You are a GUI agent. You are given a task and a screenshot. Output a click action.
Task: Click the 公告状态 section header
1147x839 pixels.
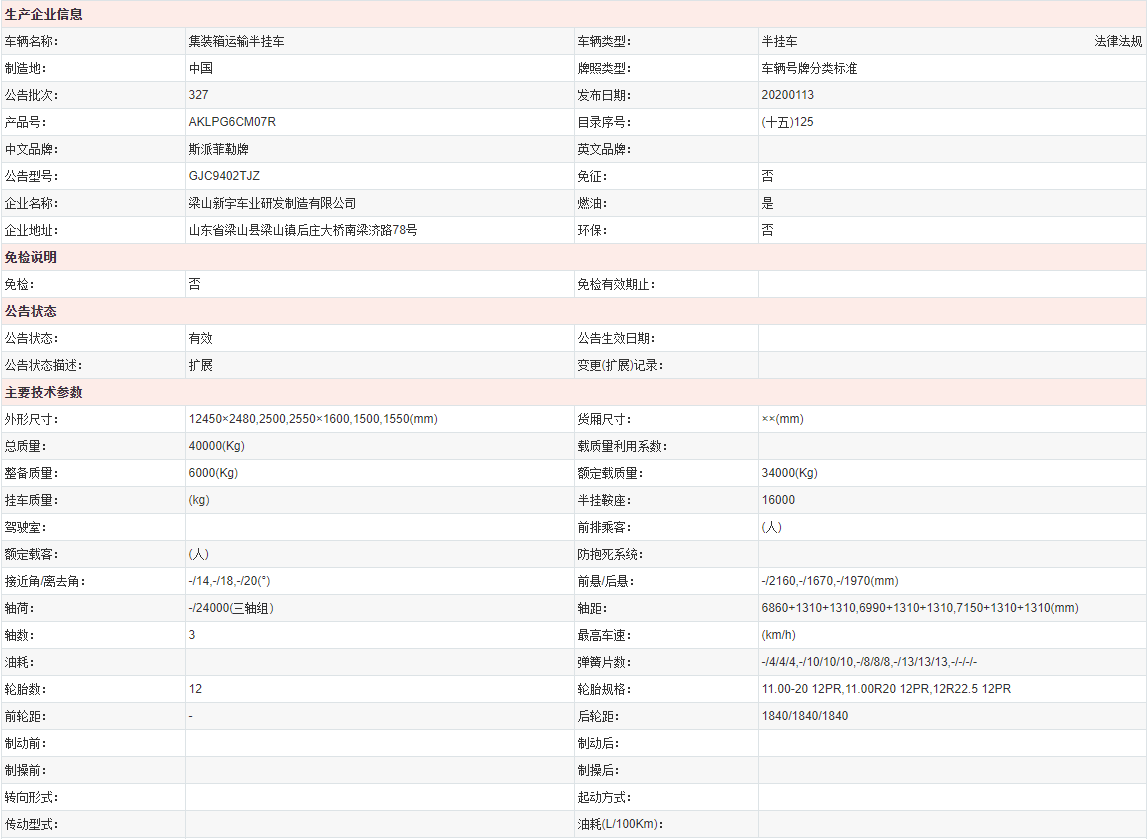31,312
